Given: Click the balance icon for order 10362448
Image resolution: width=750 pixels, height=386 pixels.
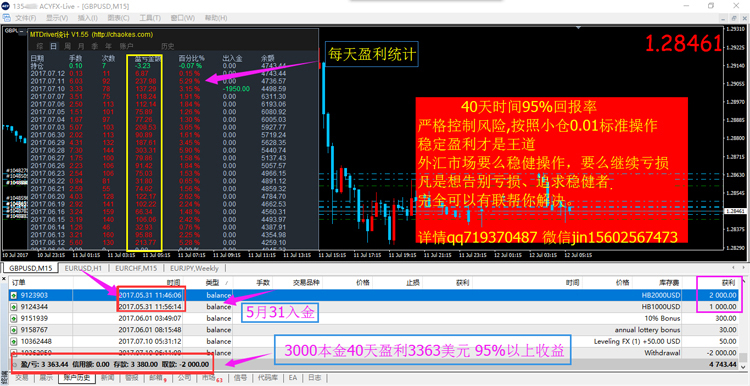Looking at the screenshot, I should (x=14, y=342).
